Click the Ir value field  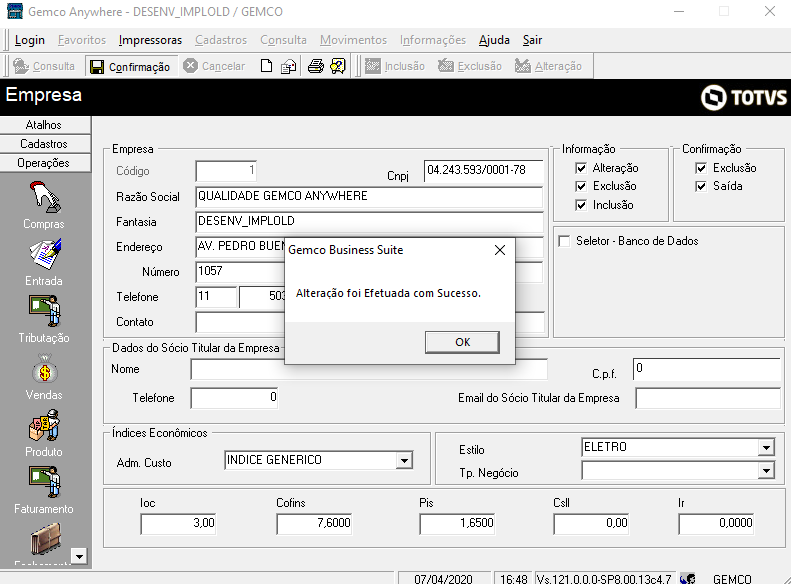coord(717,523)
